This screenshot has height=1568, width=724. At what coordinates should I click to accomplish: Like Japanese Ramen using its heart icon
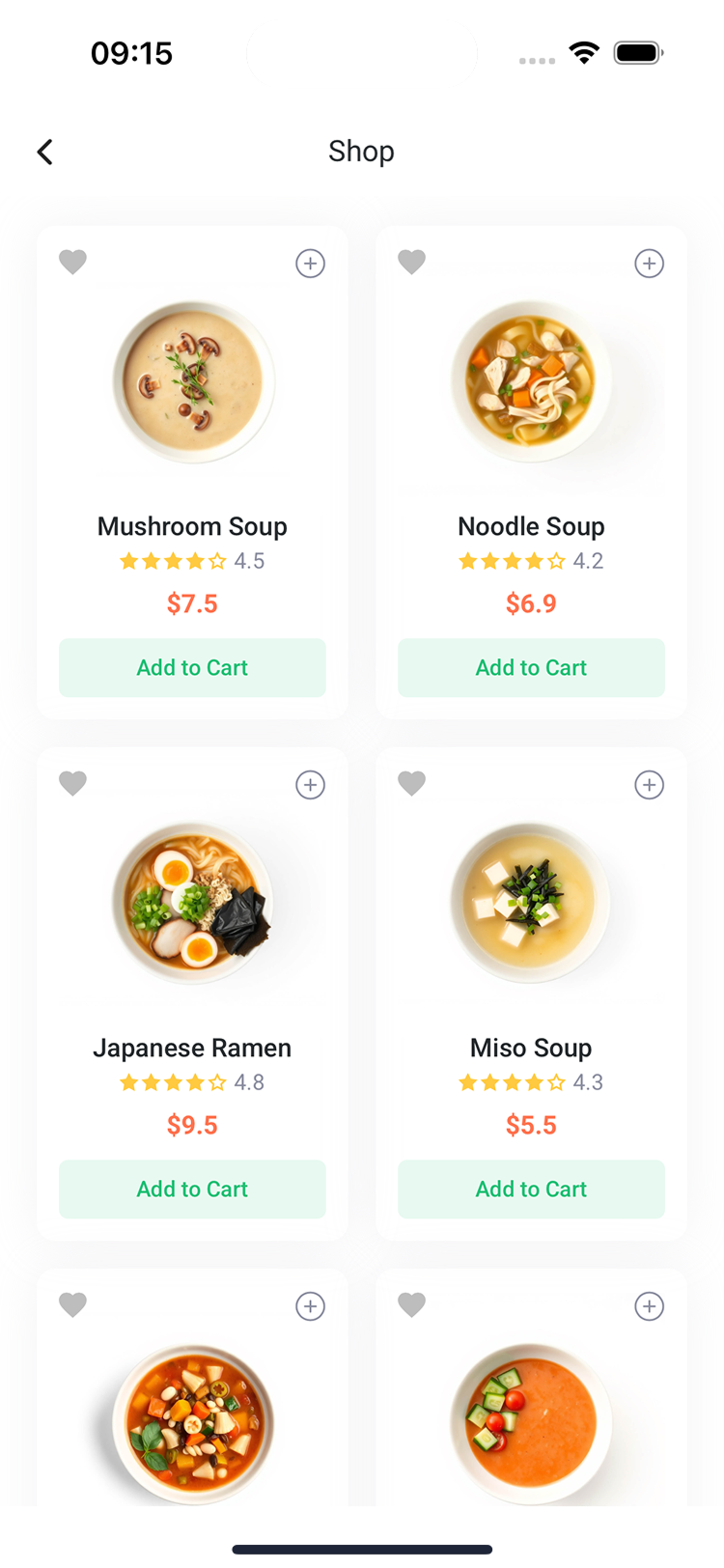(x=72, y=783)
